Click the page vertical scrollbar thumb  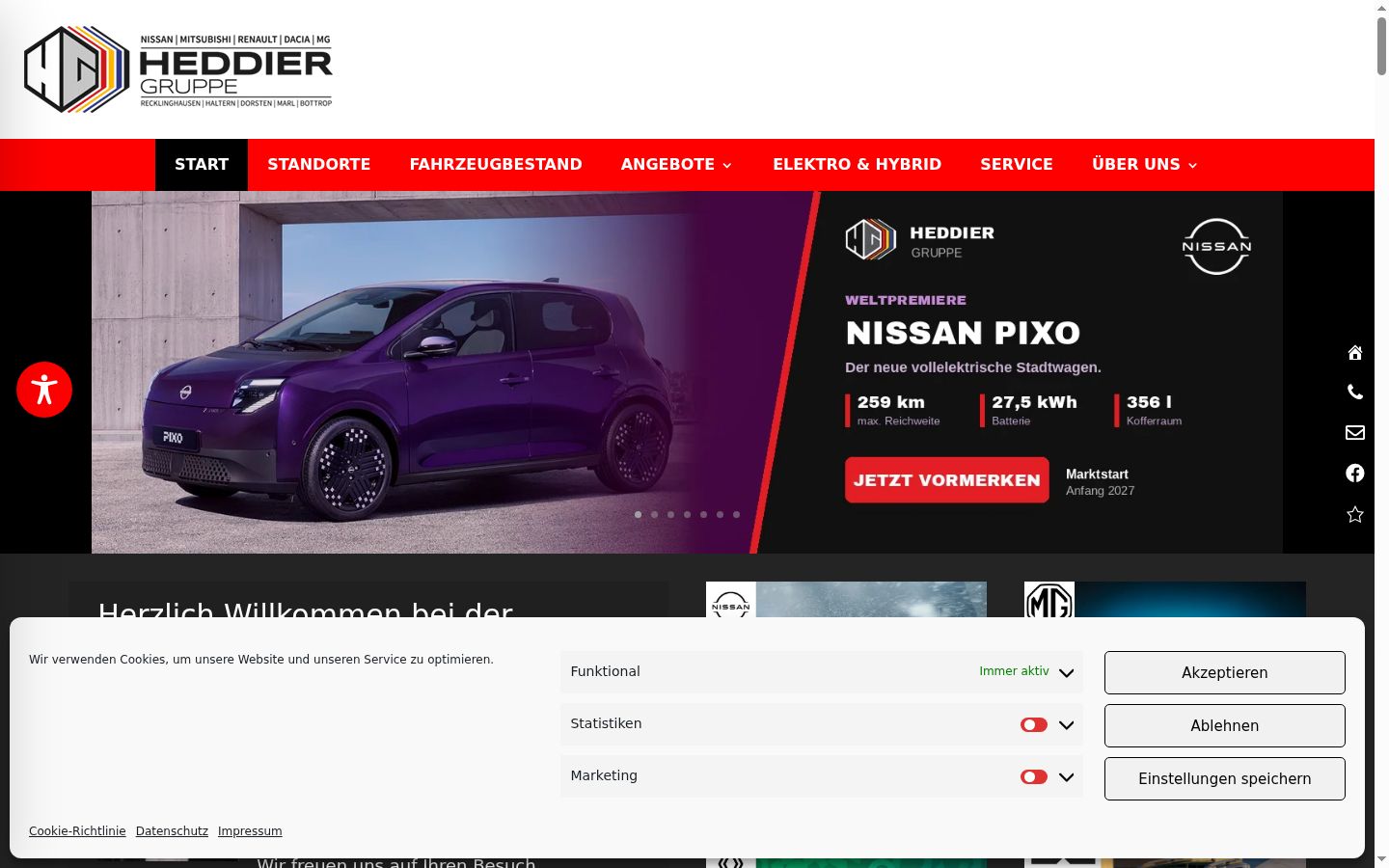(x=1381, y=45)
